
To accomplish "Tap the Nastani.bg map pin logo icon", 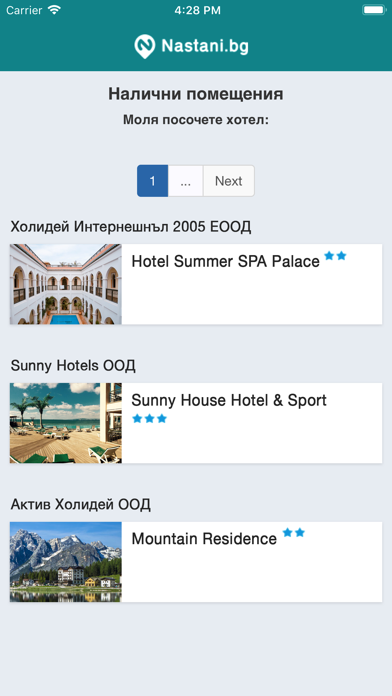I will pos(145,47).
